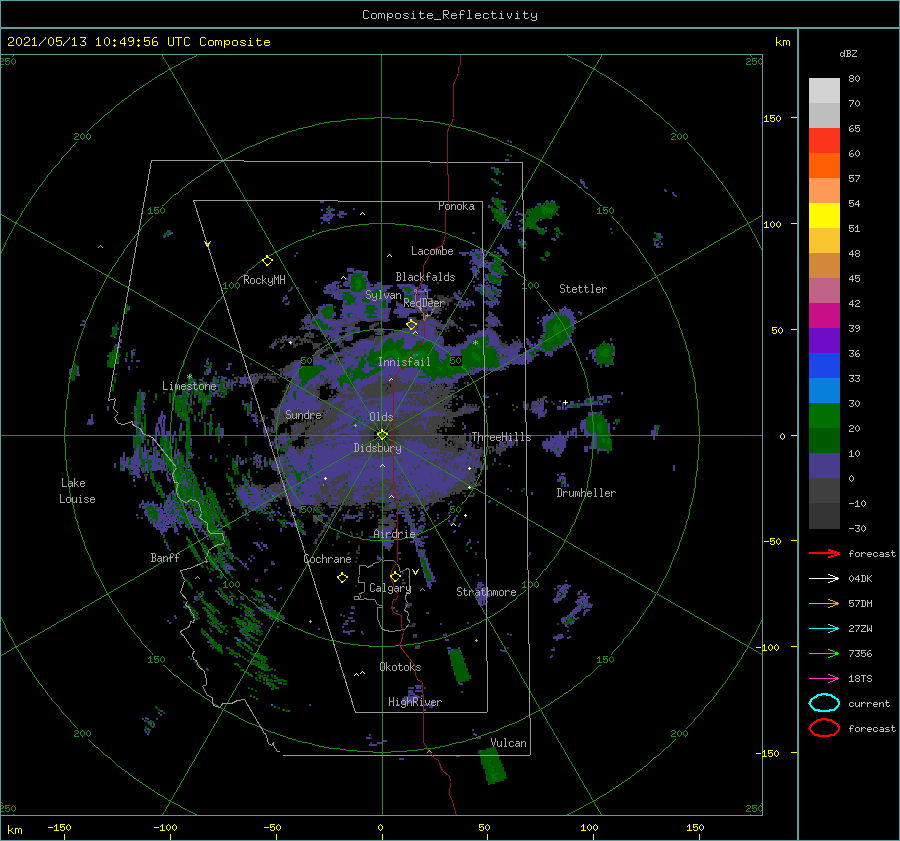This screenshot has height=841, width=900.
Task: Pick the bright green 20-30 dBZ swatch
Action: click(824, 416)
